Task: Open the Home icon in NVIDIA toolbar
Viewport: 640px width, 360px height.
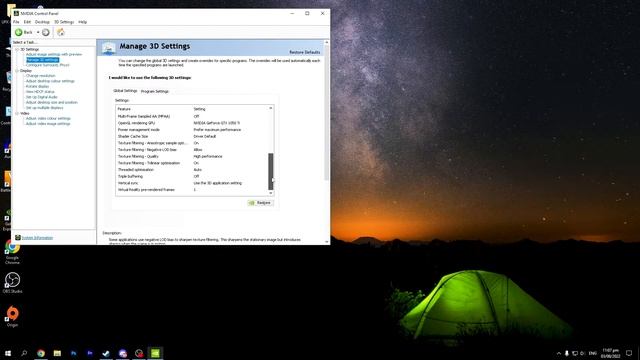Action: [x=61, y=32]
